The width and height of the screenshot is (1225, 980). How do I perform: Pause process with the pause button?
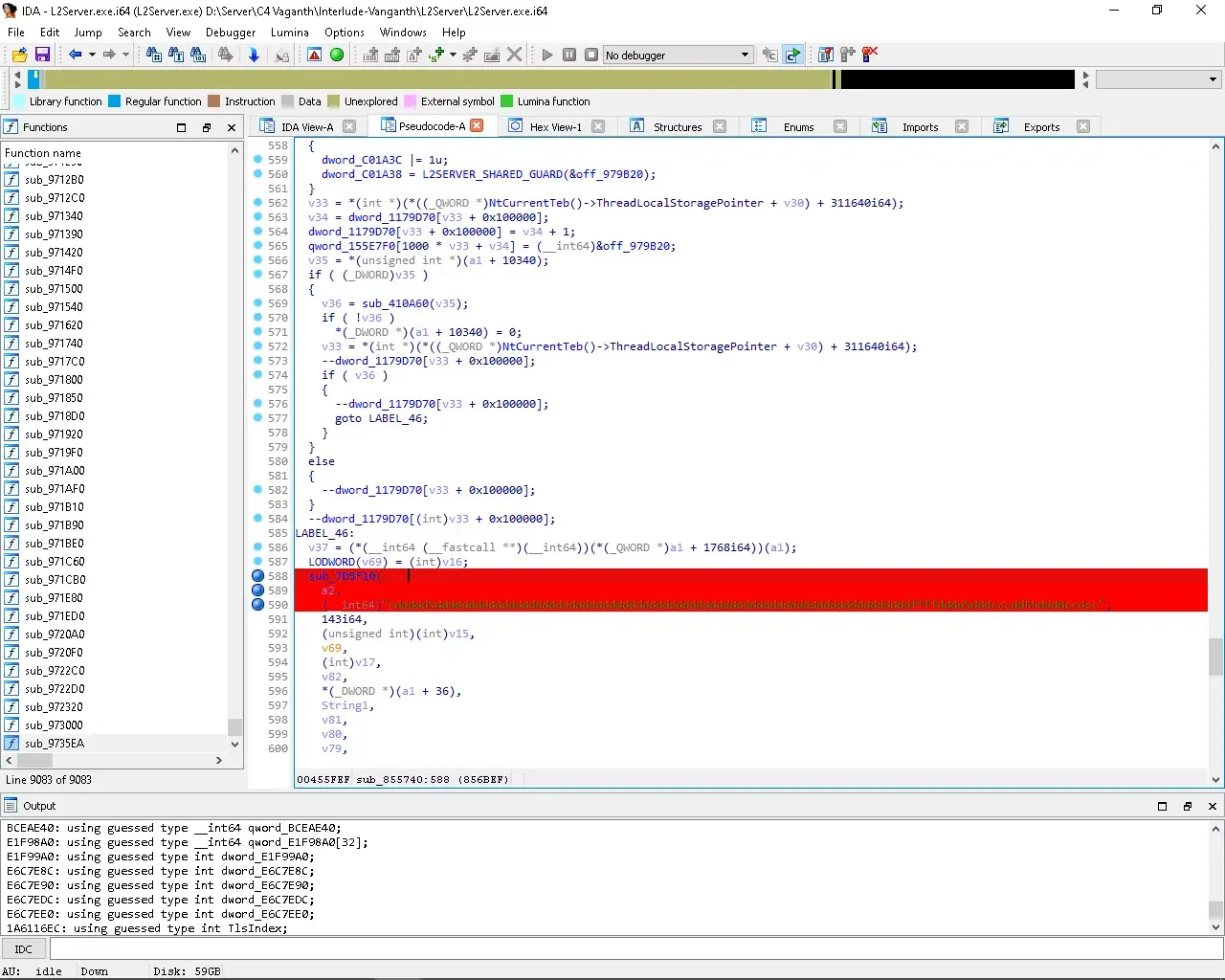[569, 55]
